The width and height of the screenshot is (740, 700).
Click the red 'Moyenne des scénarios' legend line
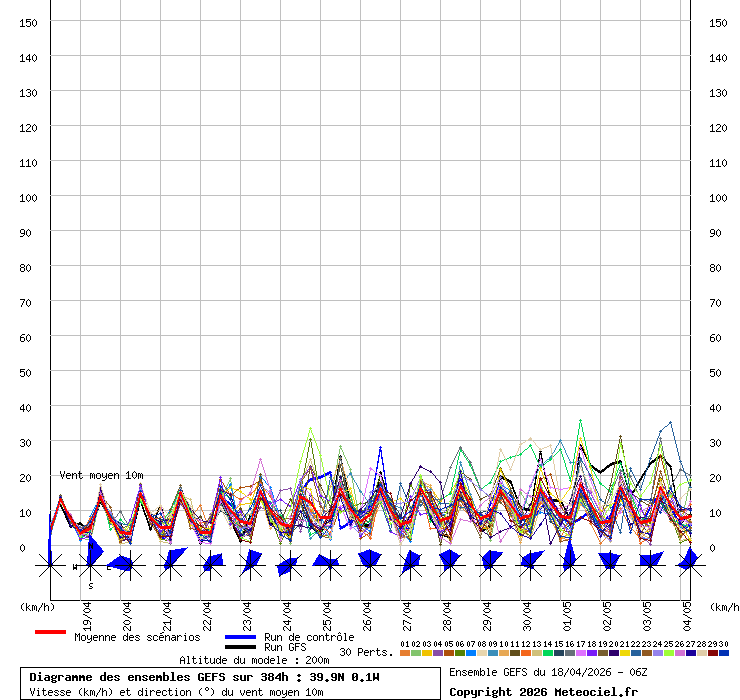coord(50,632)
